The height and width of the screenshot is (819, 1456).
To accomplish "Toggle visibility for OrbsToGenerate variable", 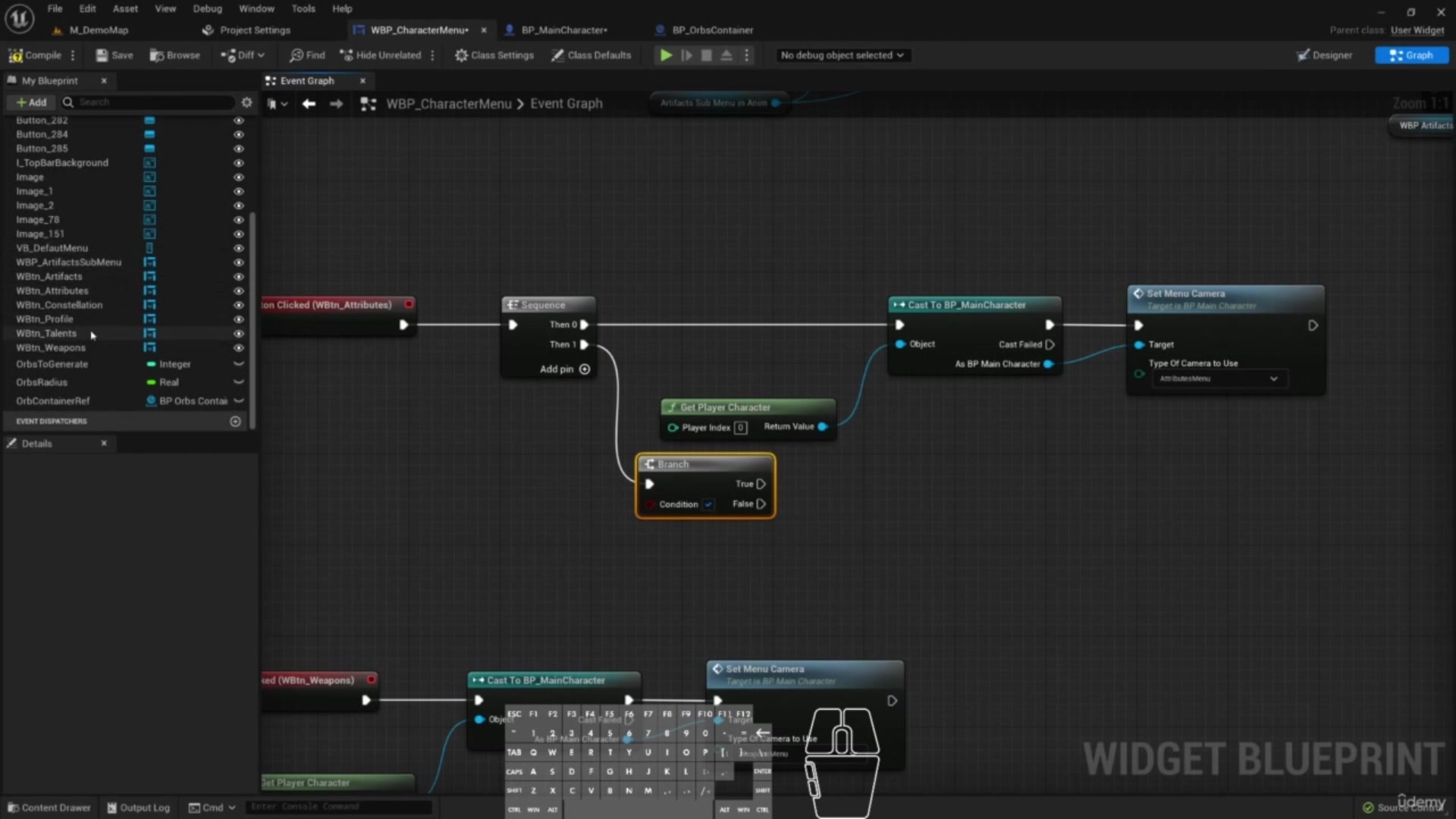I will (x=238, y=365).
